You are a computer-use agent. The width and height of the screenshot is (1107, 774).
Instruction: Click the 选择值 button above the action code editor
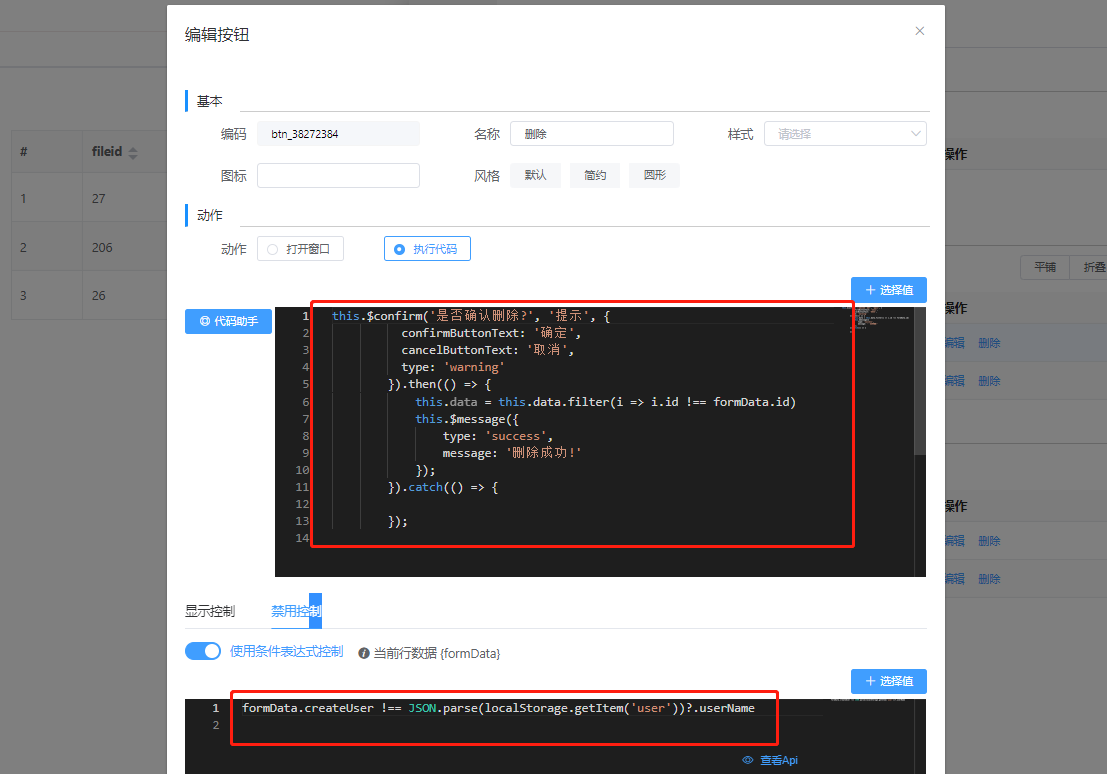[888, 290]
